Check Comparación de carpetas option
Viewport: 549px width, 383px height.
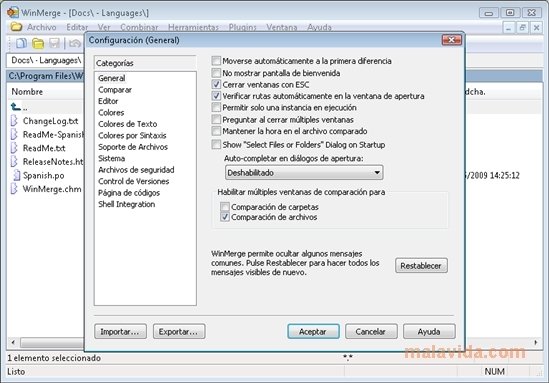(x=225, y=207)
